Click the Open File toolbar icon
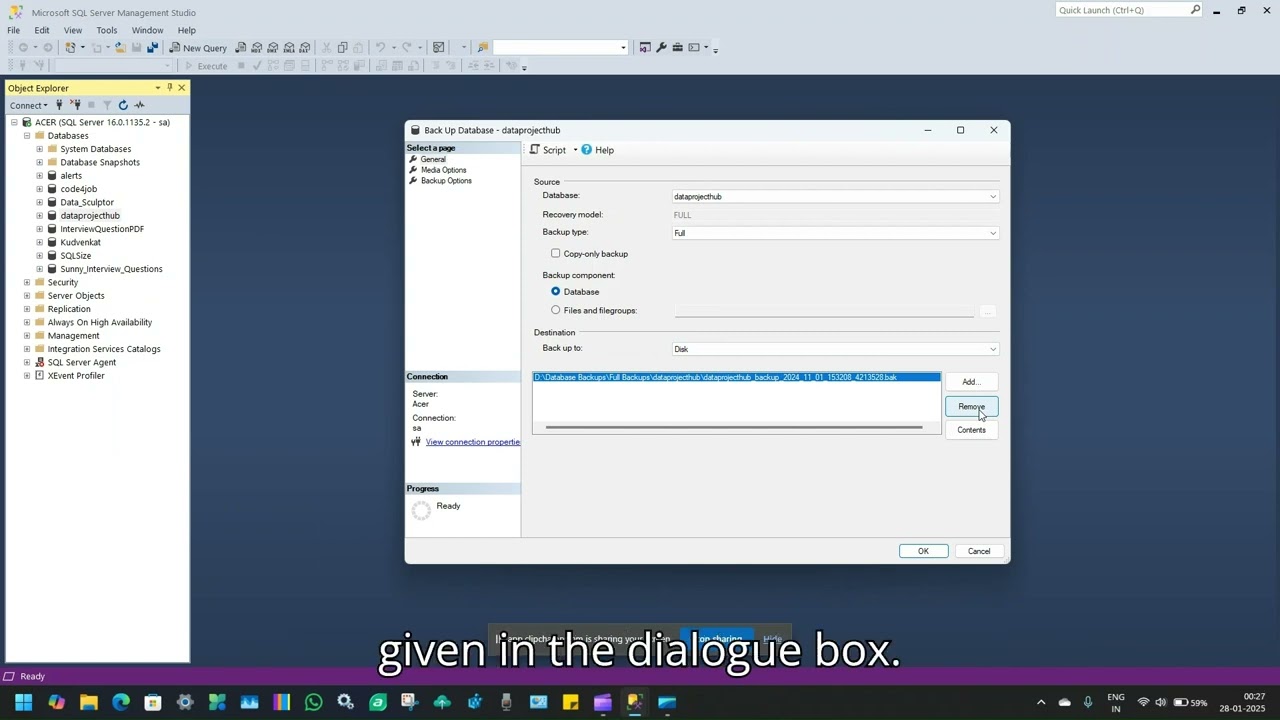The width and height of the screenshot is (1280, 720). pos(120,47)
